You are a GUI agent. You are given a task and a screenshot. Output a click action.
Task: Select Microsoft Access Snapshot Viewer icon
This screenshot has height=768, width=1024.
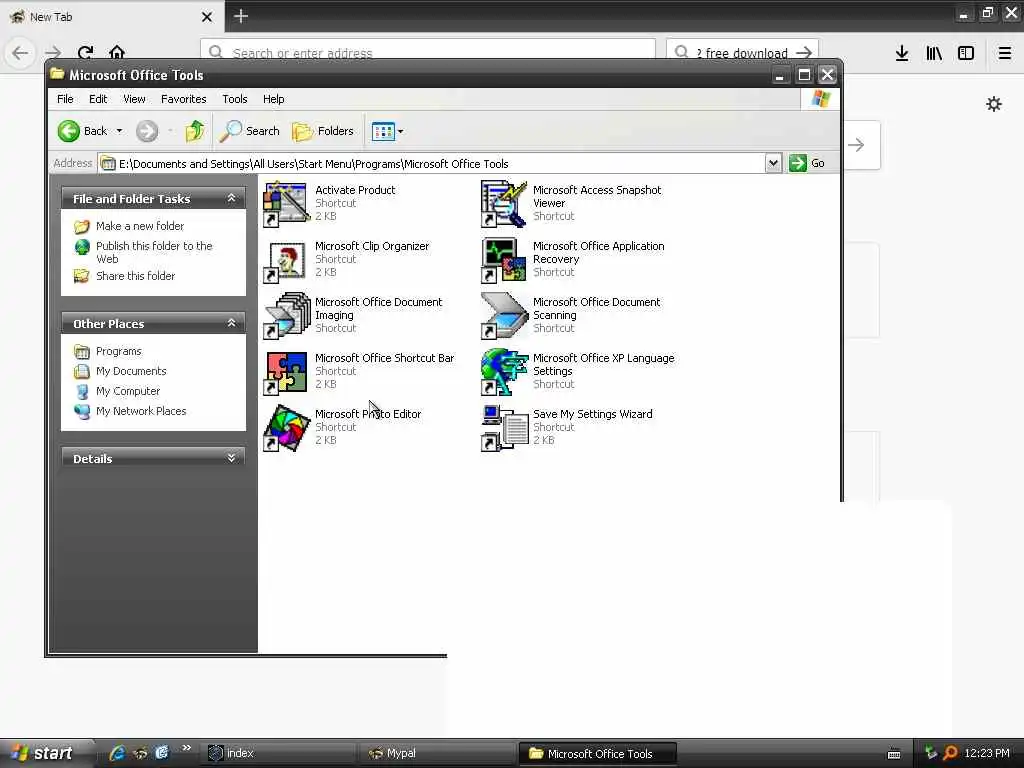[x=504, y=204]
